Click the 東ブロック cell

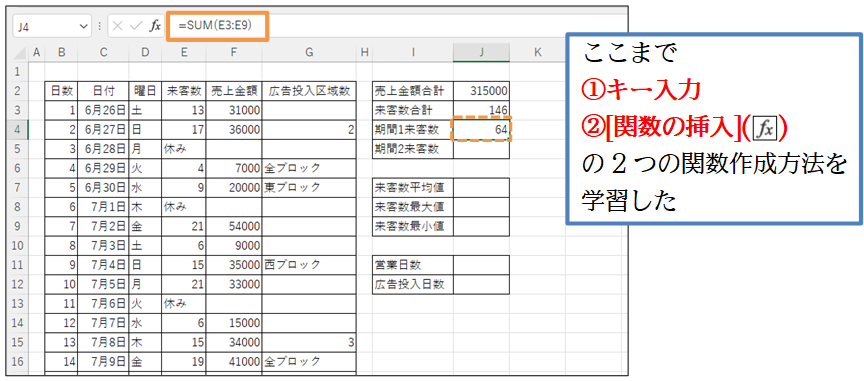point(309,187)
